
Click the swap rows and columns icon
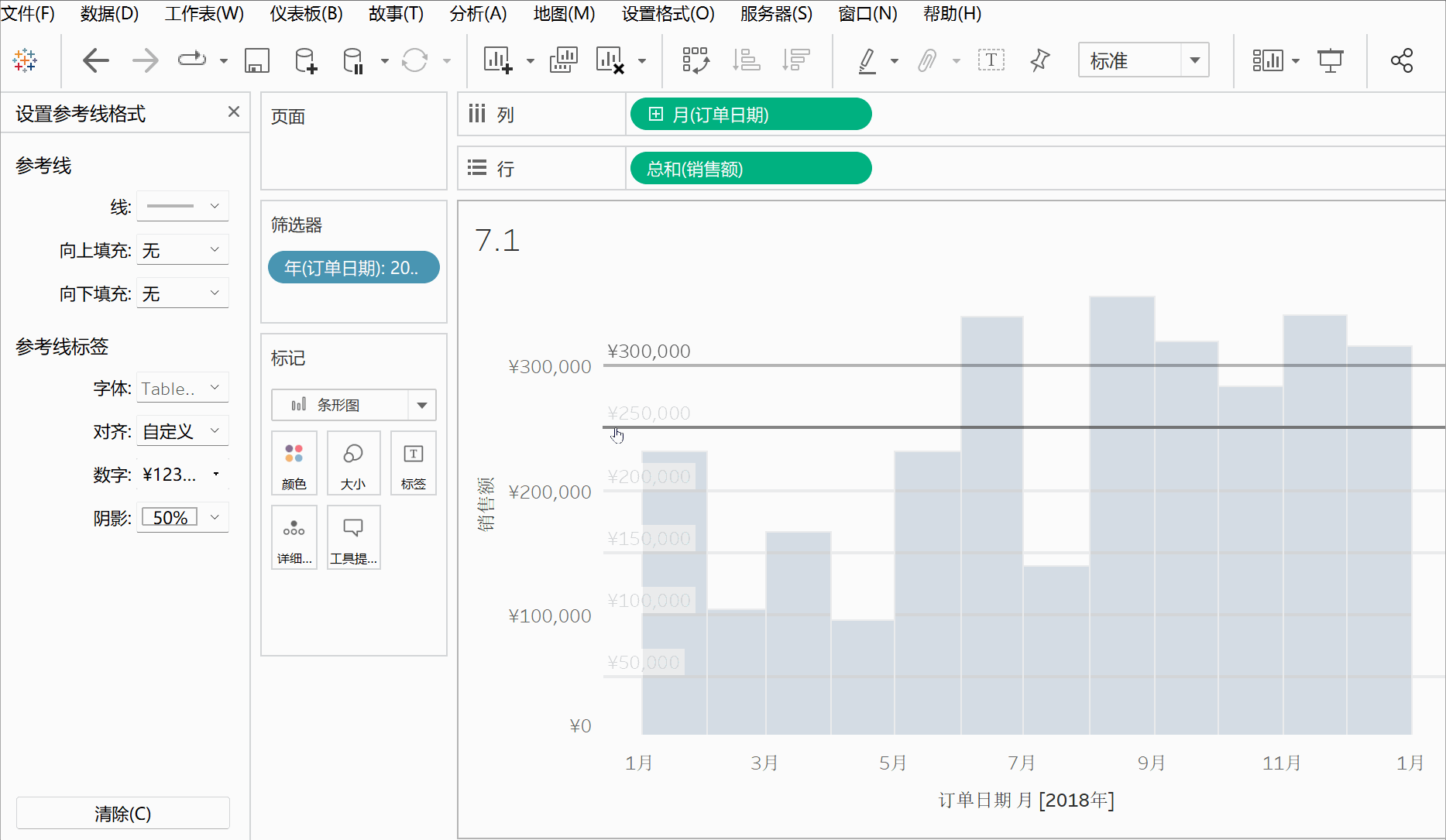pos(696,60)
